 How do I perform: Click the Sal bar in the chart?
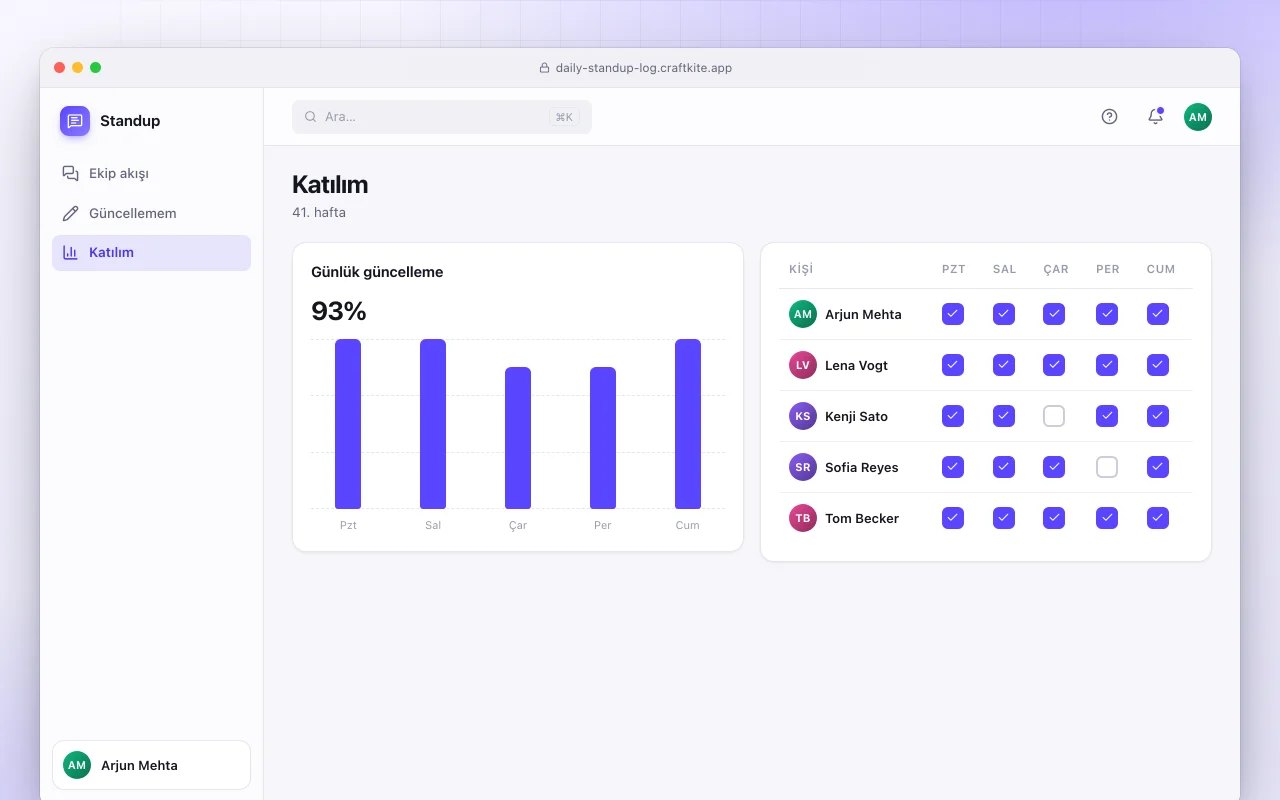click(433, 424)
